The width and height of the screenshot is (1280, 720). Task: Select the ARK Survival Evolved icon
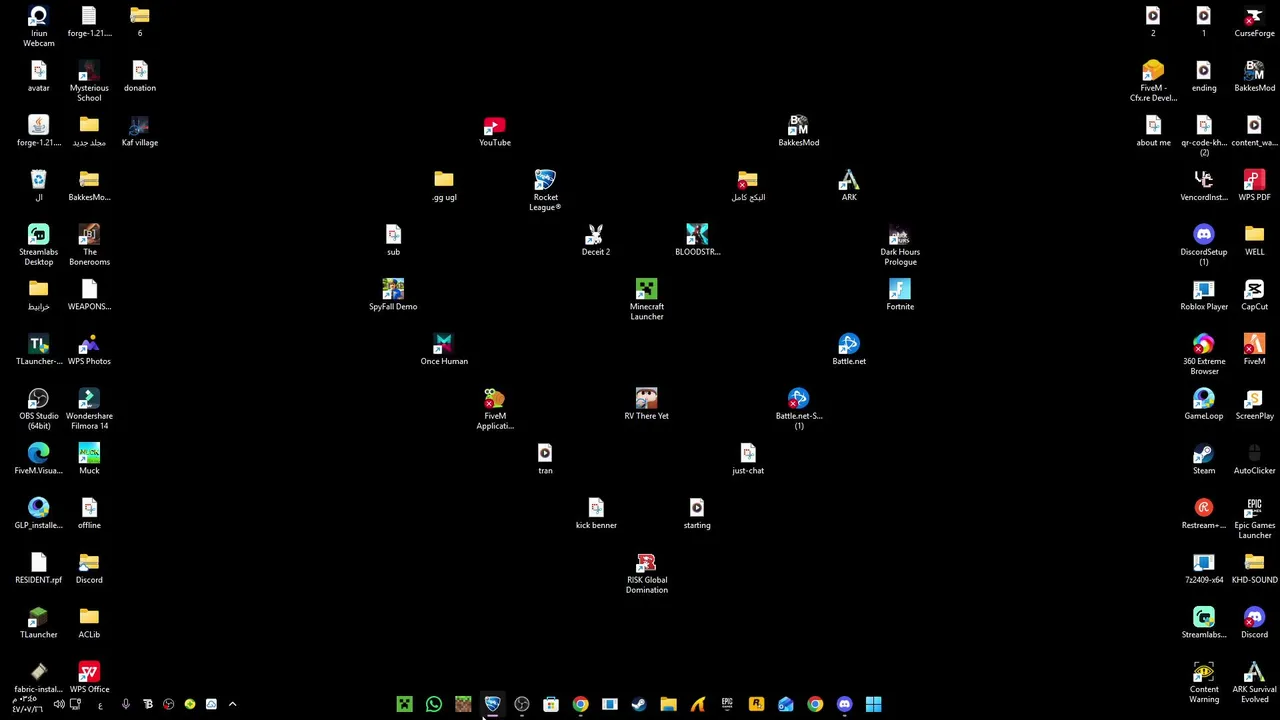coord(1254,683)
